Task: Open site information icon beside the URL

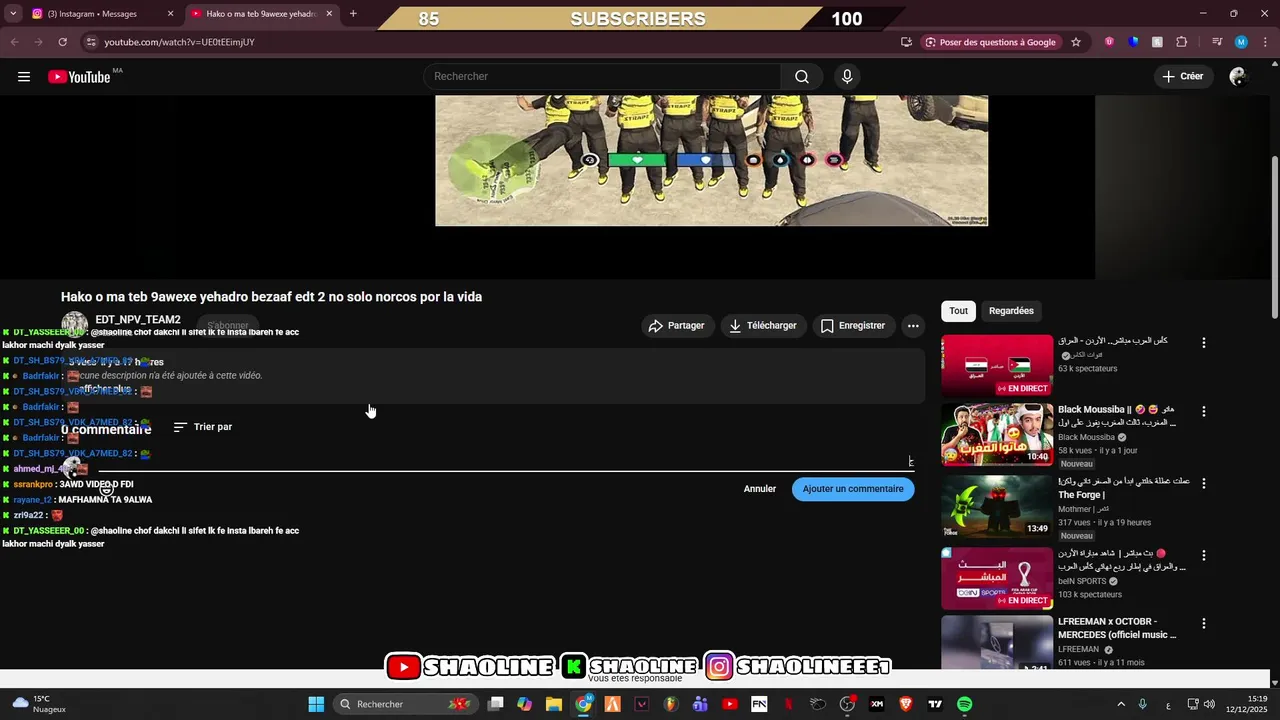Action: click(x=91, y=42)
